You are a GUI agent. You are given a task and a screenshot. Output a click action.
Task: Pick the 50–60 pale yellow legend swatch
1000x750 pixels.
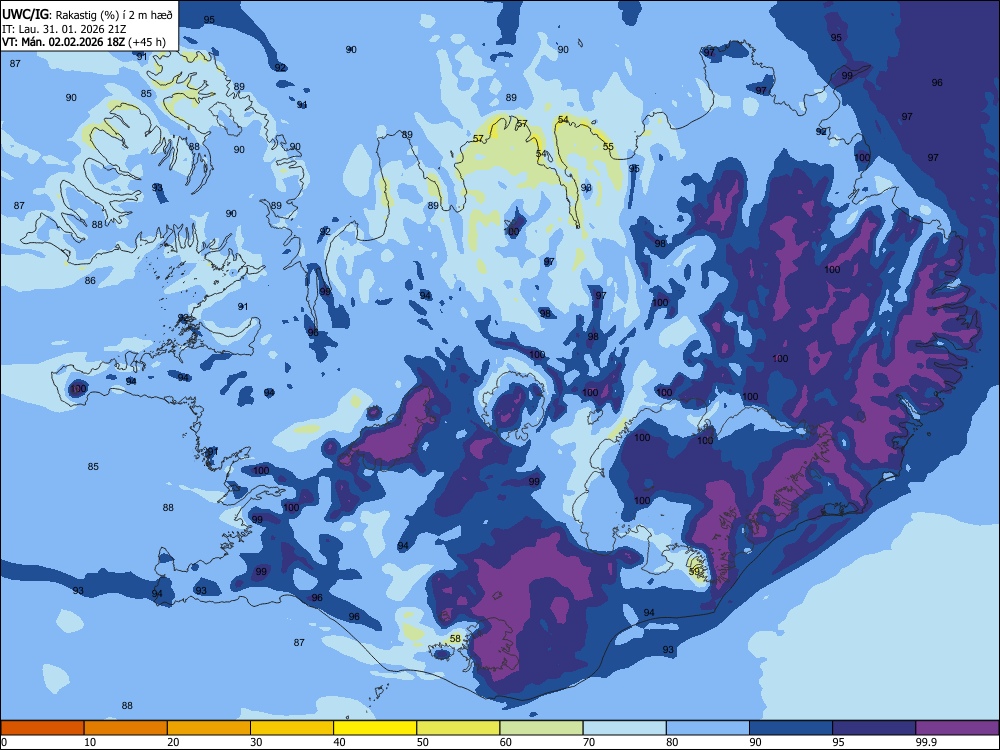point(458,728)
